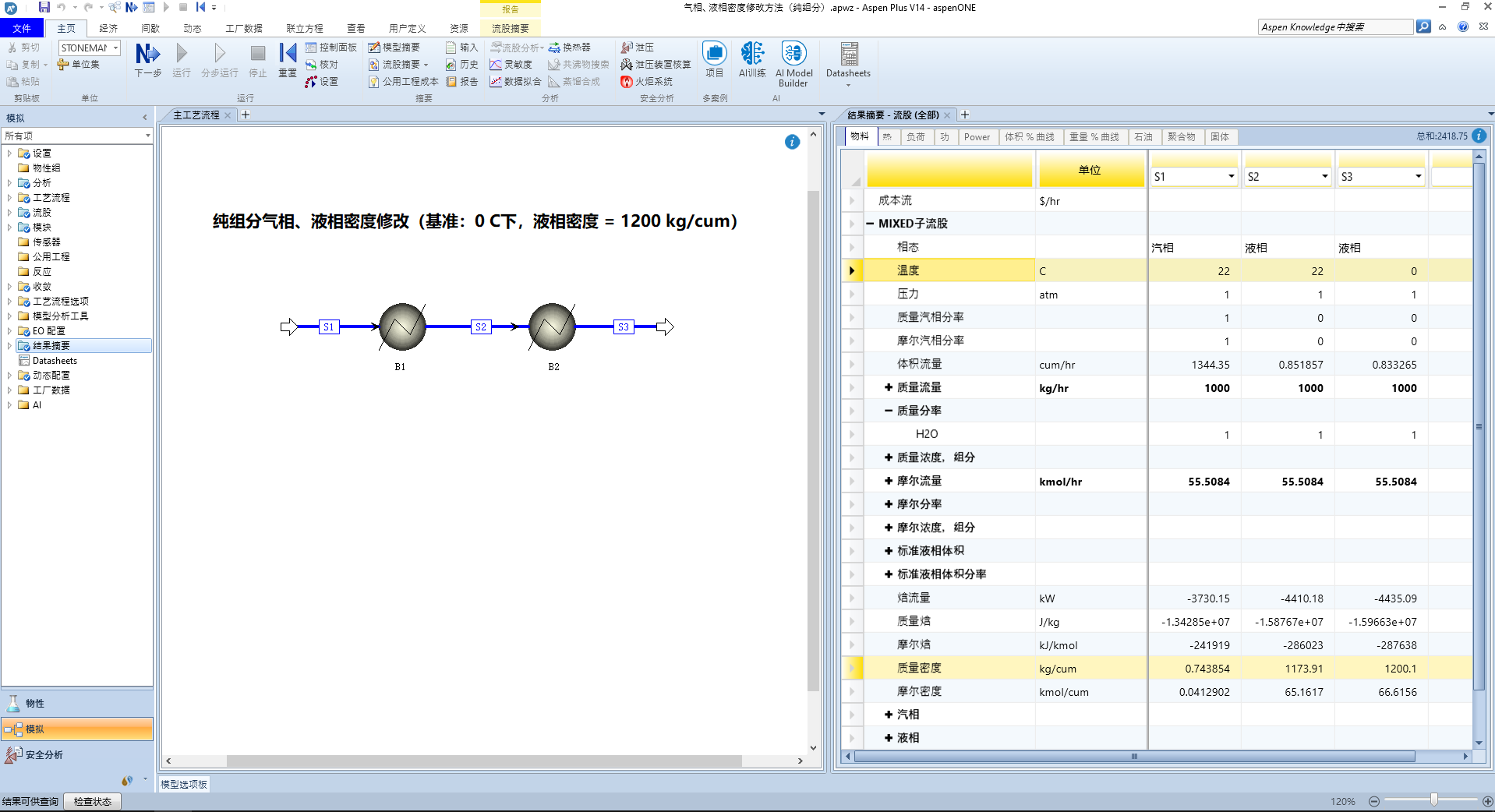This screenshot has width=1495, height=812.
Task: Expand the 质量流量 row in results
Action: point(889,387)
